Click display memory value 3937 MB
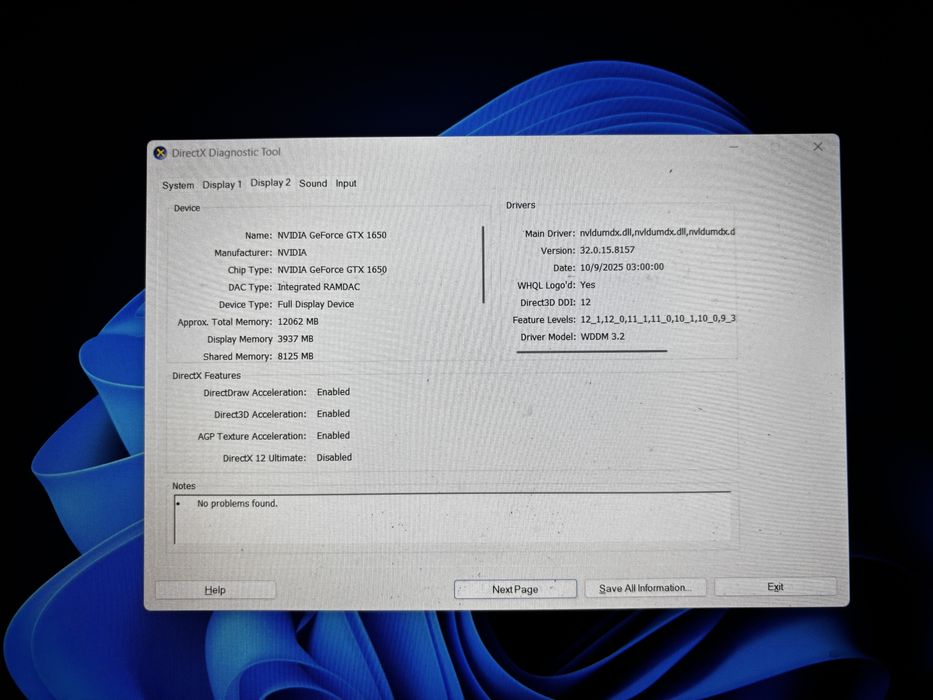Image resolution: width=933 pixels, height=700 pixels. click(x=295, y=339)
